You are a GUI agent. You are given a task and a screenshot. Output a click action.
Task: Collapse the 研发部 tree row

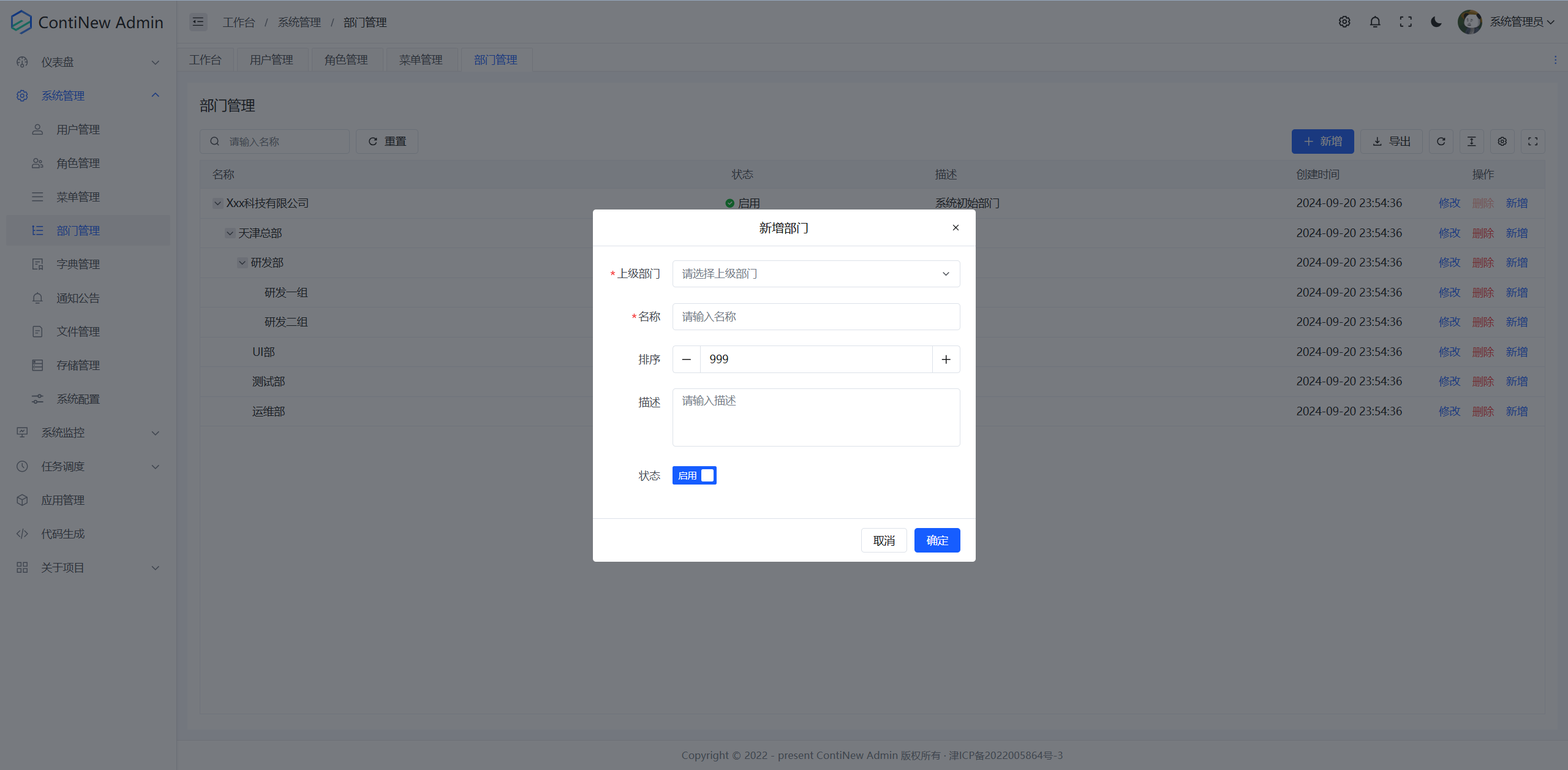243,263
